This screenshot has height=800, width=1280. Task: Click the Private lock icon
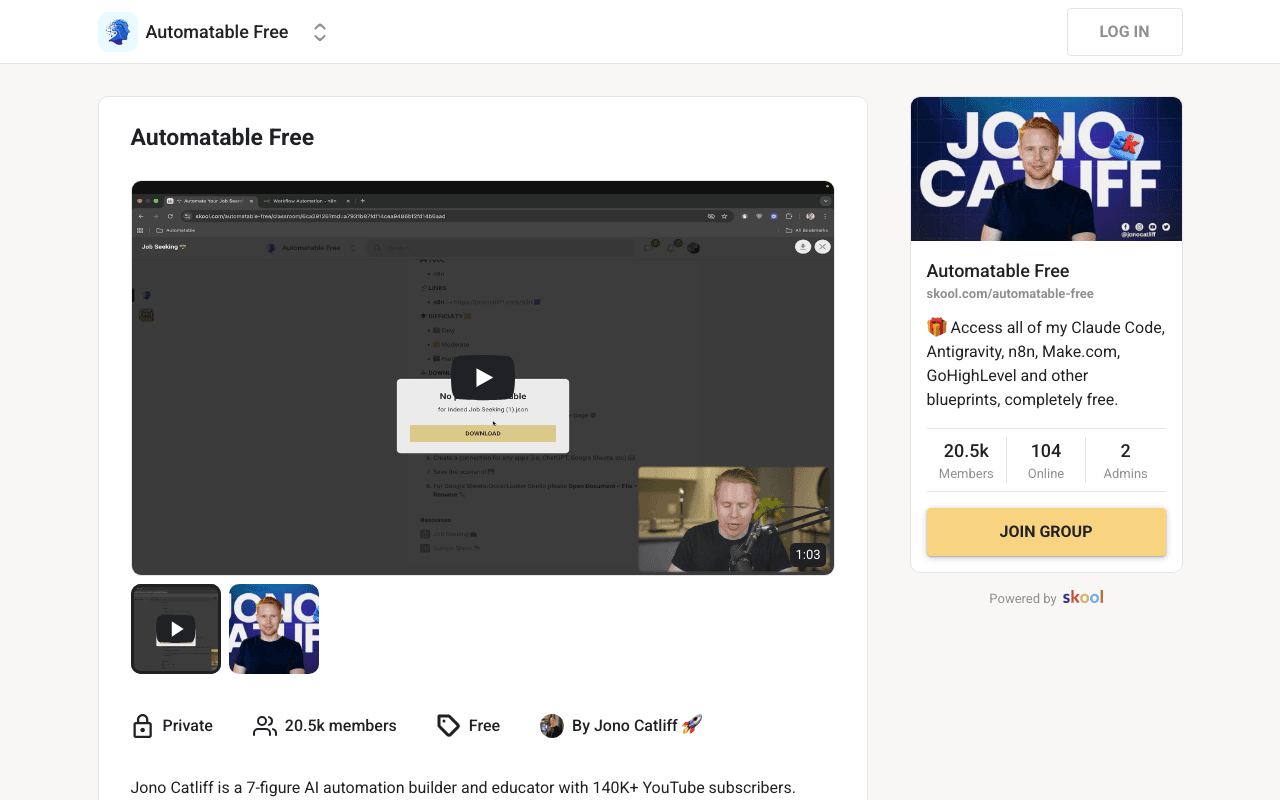pyautogui.click(x=142, y=726)
